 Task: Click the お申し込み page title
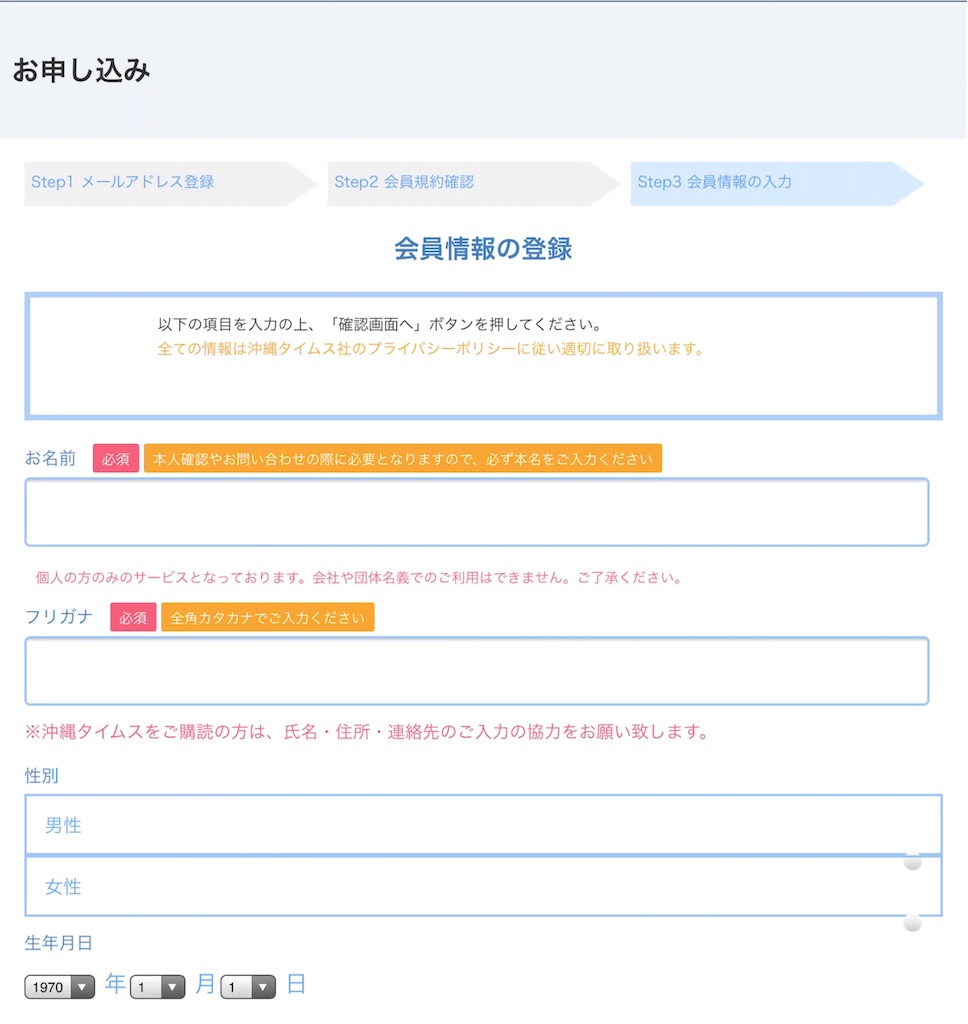[x=82, y=71]
